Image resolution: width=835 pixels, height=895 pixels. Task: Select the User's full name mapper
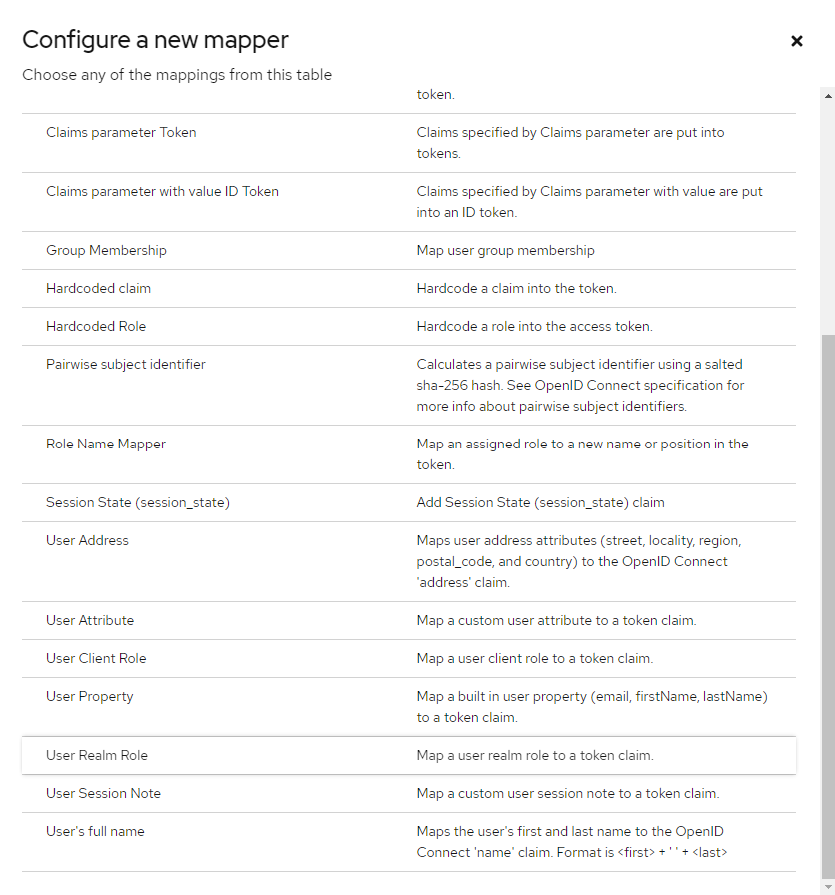(x=95, y=832)
